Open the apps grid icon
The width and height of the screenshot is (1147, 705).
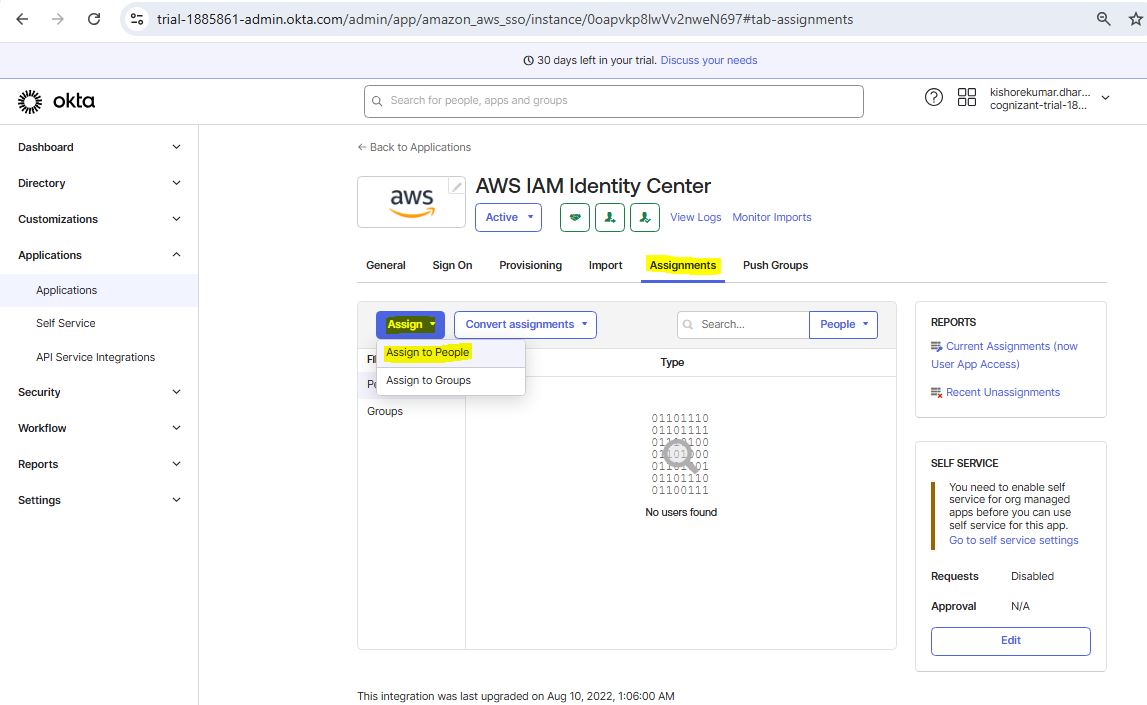[x=967, y=97]
